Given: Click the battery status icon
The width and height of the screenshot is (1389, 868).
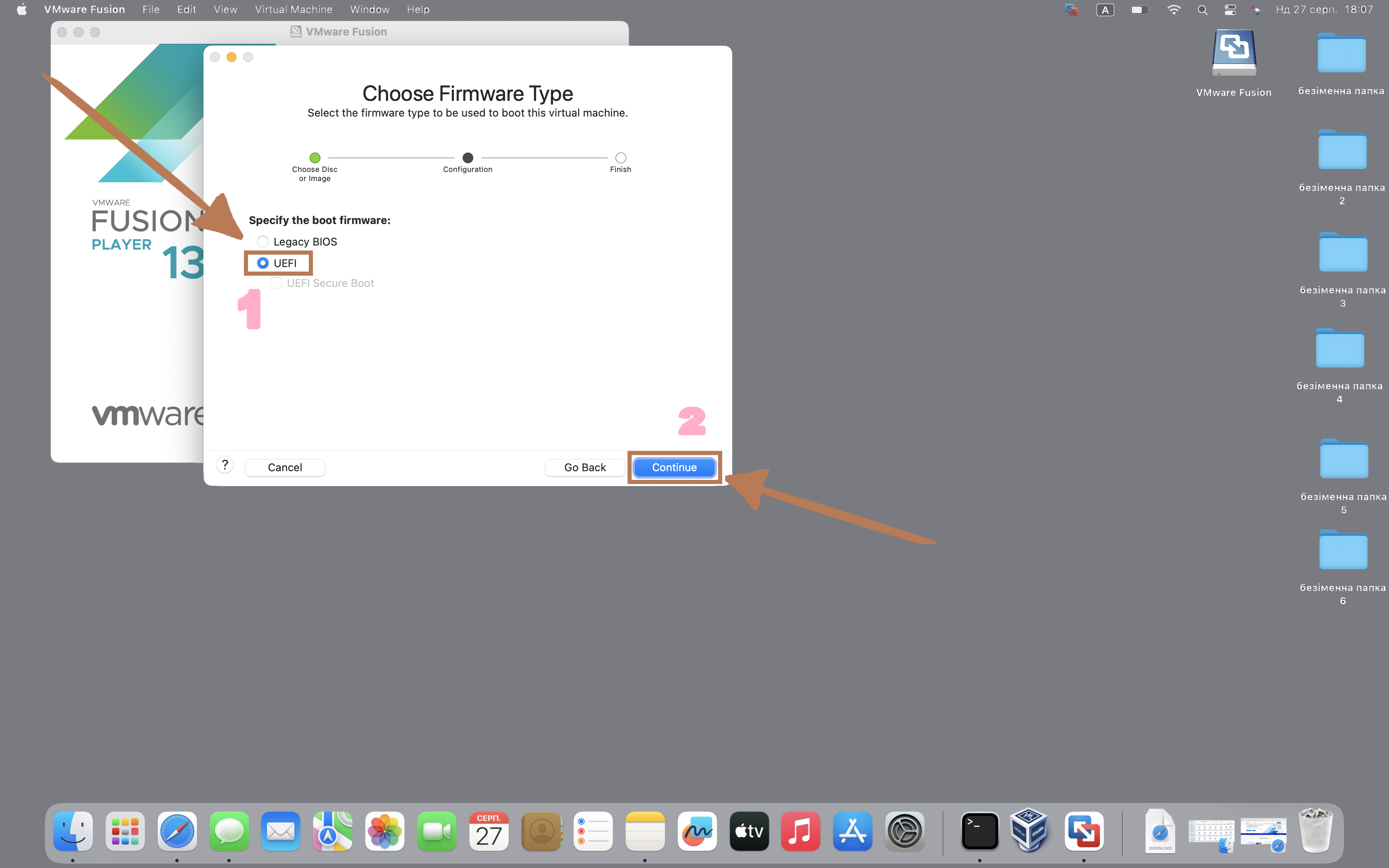Looking at the screenshot, I should 1140,9.
